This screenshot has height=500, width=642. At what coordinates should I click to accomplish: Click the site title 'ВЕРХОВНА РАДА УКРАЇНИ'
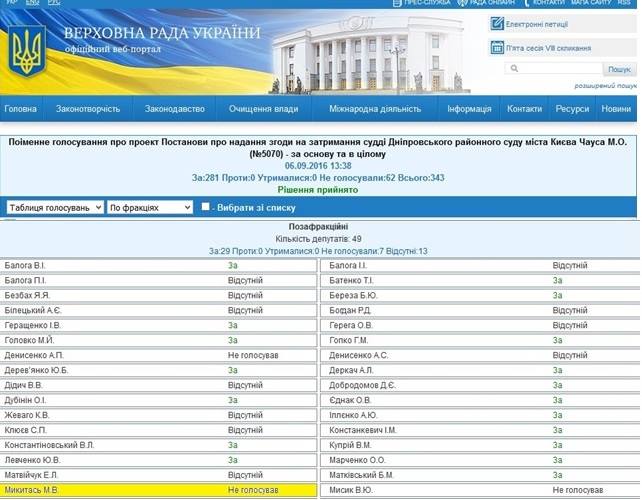pyautogui.click(x=162, y=33)
